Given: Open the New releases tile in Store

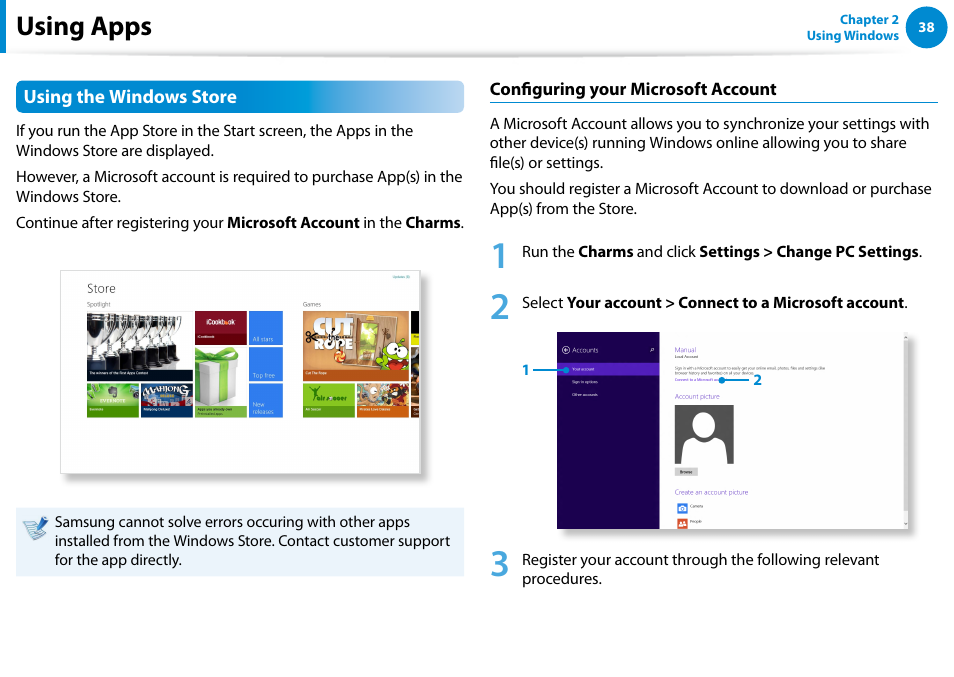Looking at the screenshot, I should 266,400.
